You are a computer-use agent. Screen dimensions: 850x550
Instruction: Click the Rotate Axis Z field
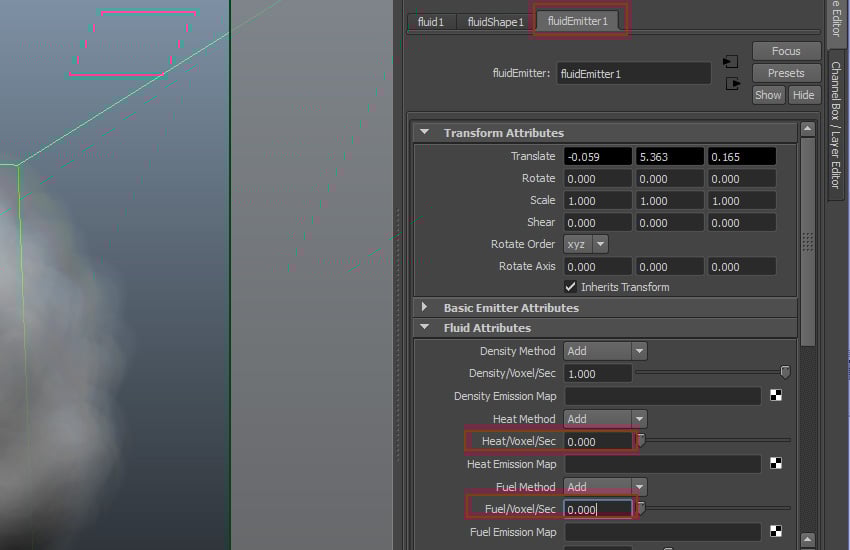pyautogui.click(x=742, y=267)
